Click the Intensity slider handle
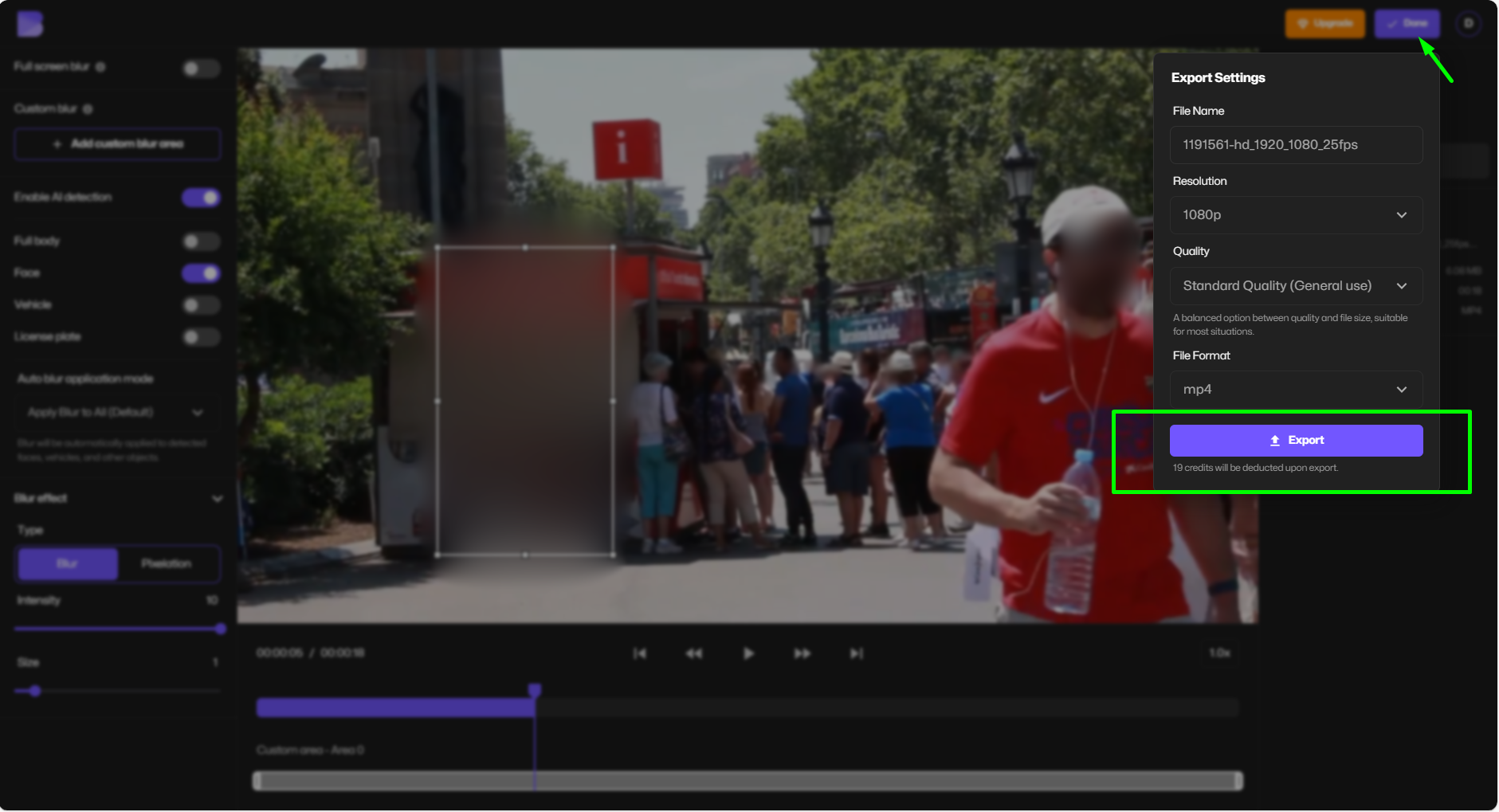The image size is (1499, 812). click(x=221, y=630)
